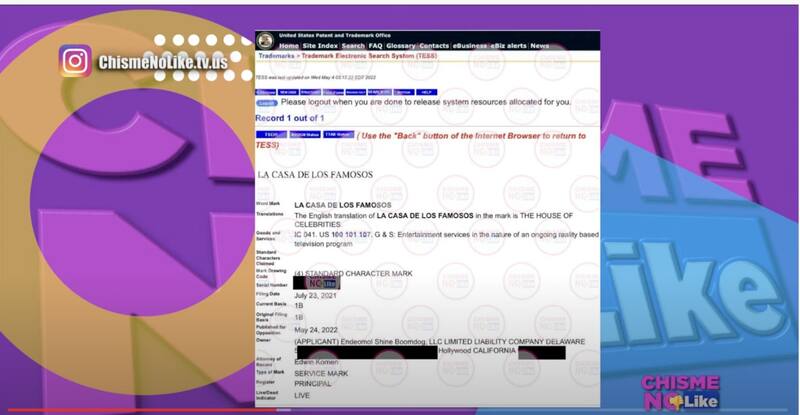
Task: Select Search in the navigation bar
Action: (353, 46)
